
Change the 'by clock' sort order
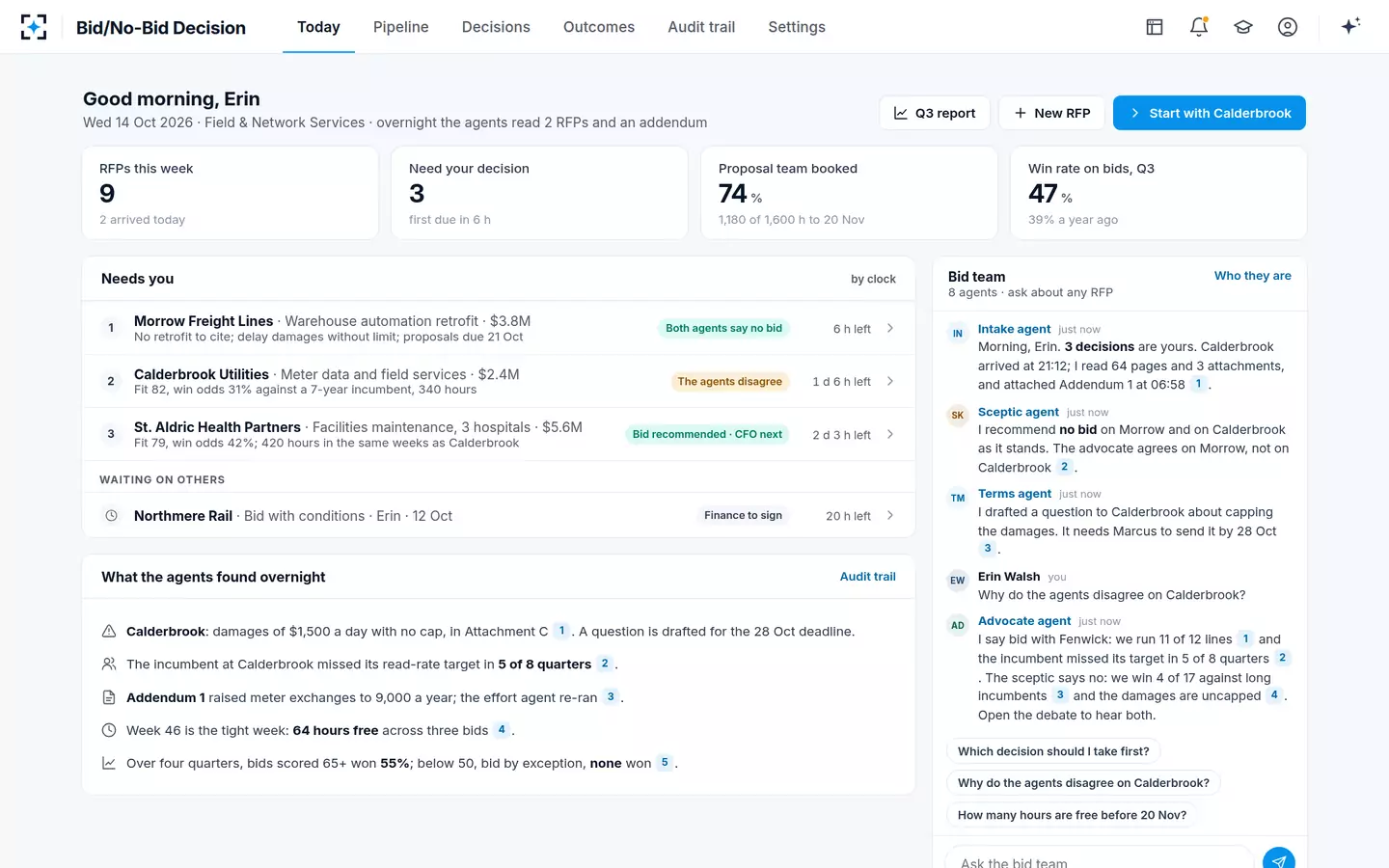point(873,279)
